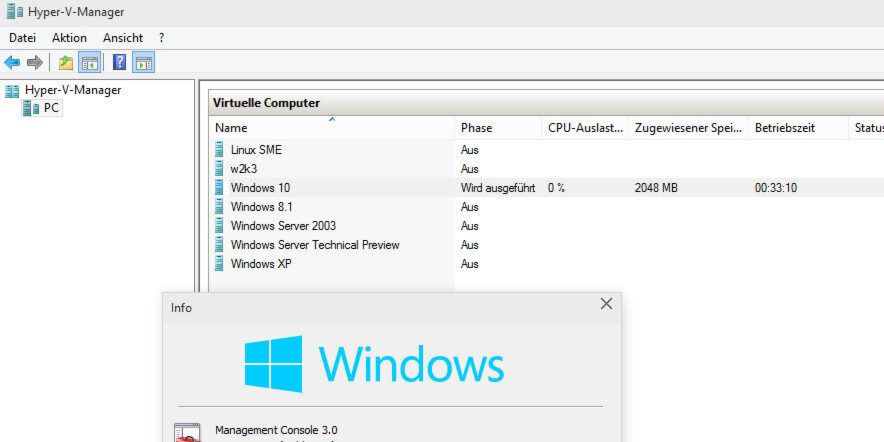Sort by CPU-Auslast... column header
Viewport: 884px width, 442px height.
click(x=585, y=128)
